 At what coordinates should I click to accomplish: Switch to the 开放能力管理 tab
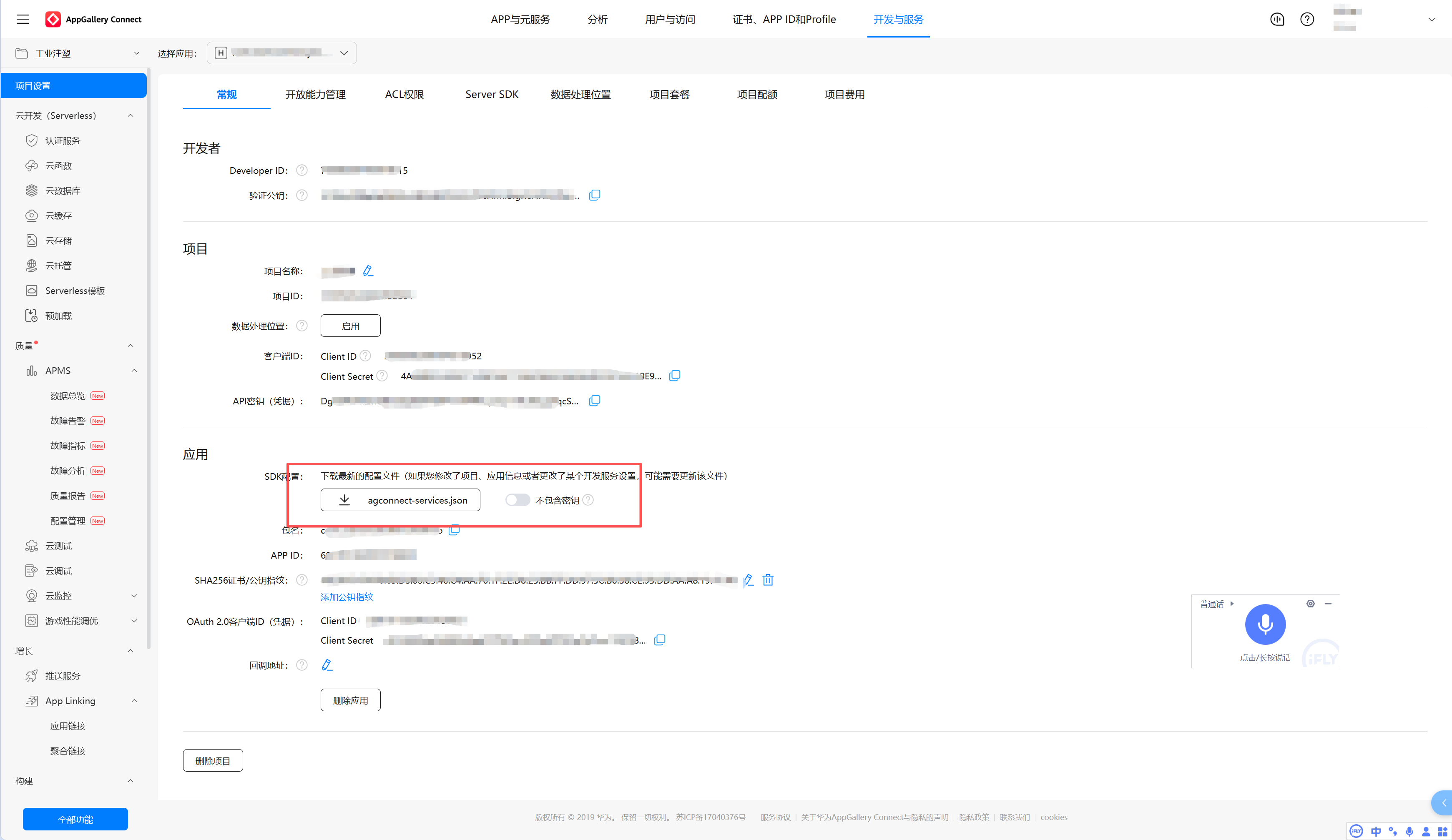[315, 95]
